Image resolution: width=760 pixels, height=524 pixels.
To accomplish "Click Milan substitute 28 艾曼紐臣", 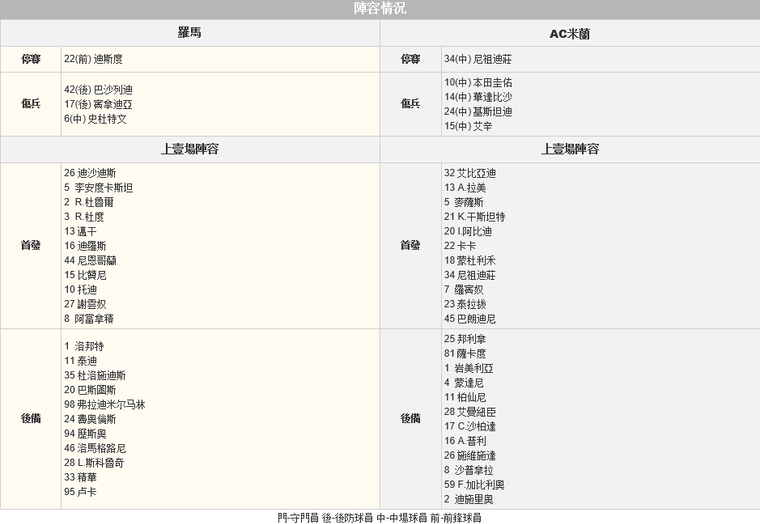I will (x=470, y=412).
